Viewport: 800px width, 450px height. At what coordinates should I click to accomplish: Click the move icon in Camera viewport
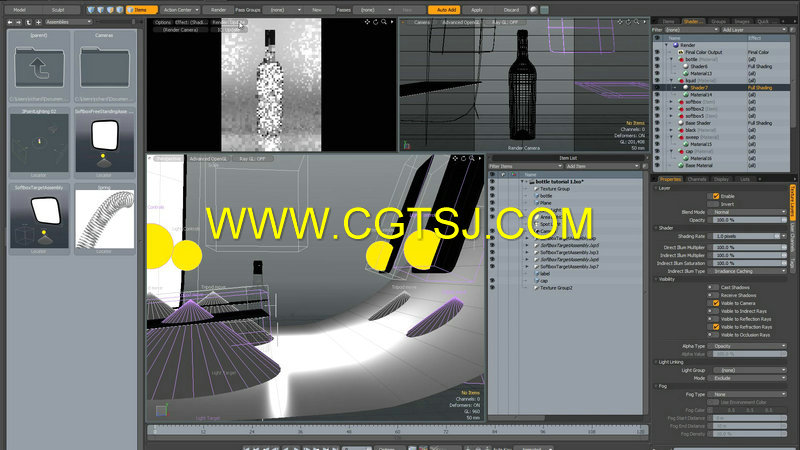coord(620,22)
